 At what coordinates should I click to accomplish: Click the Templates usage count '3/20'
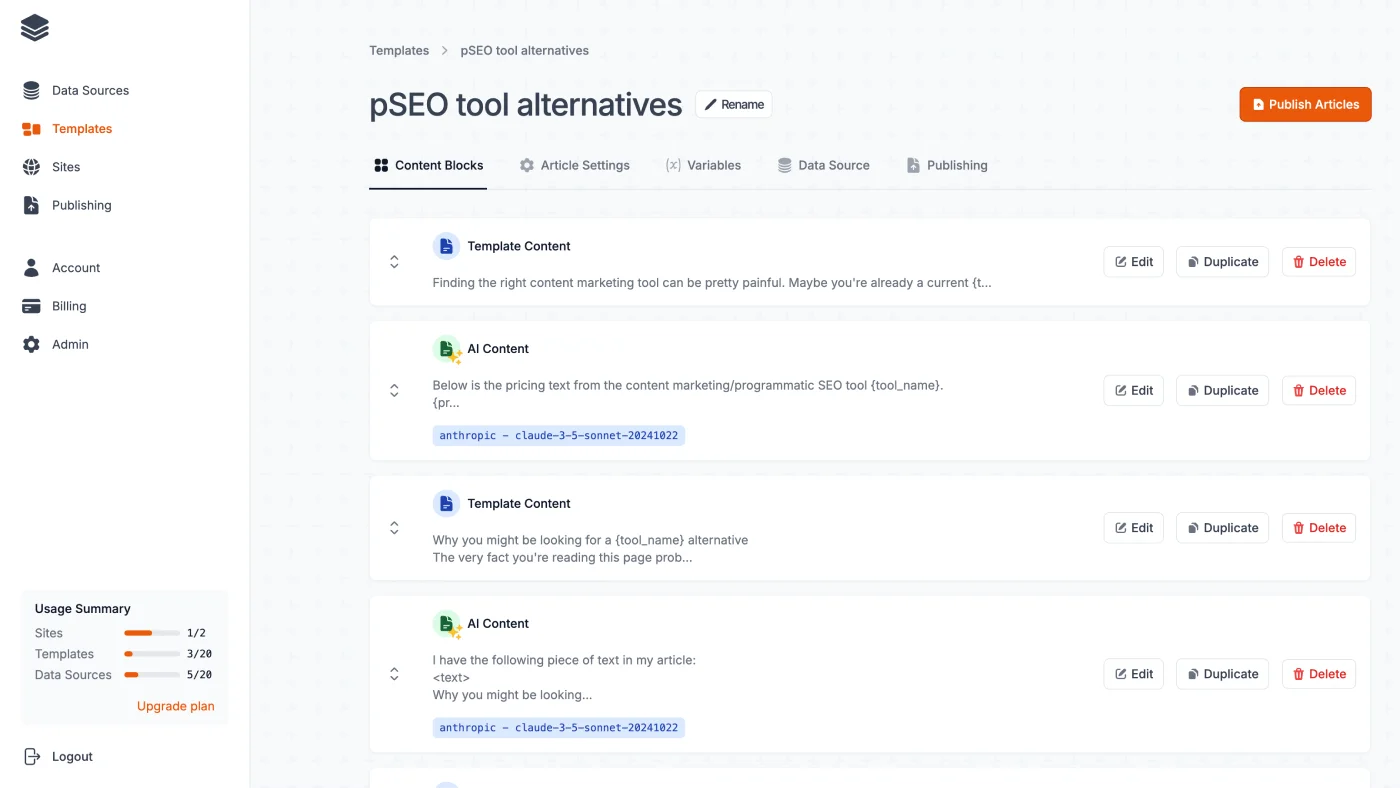coord(199,654)
